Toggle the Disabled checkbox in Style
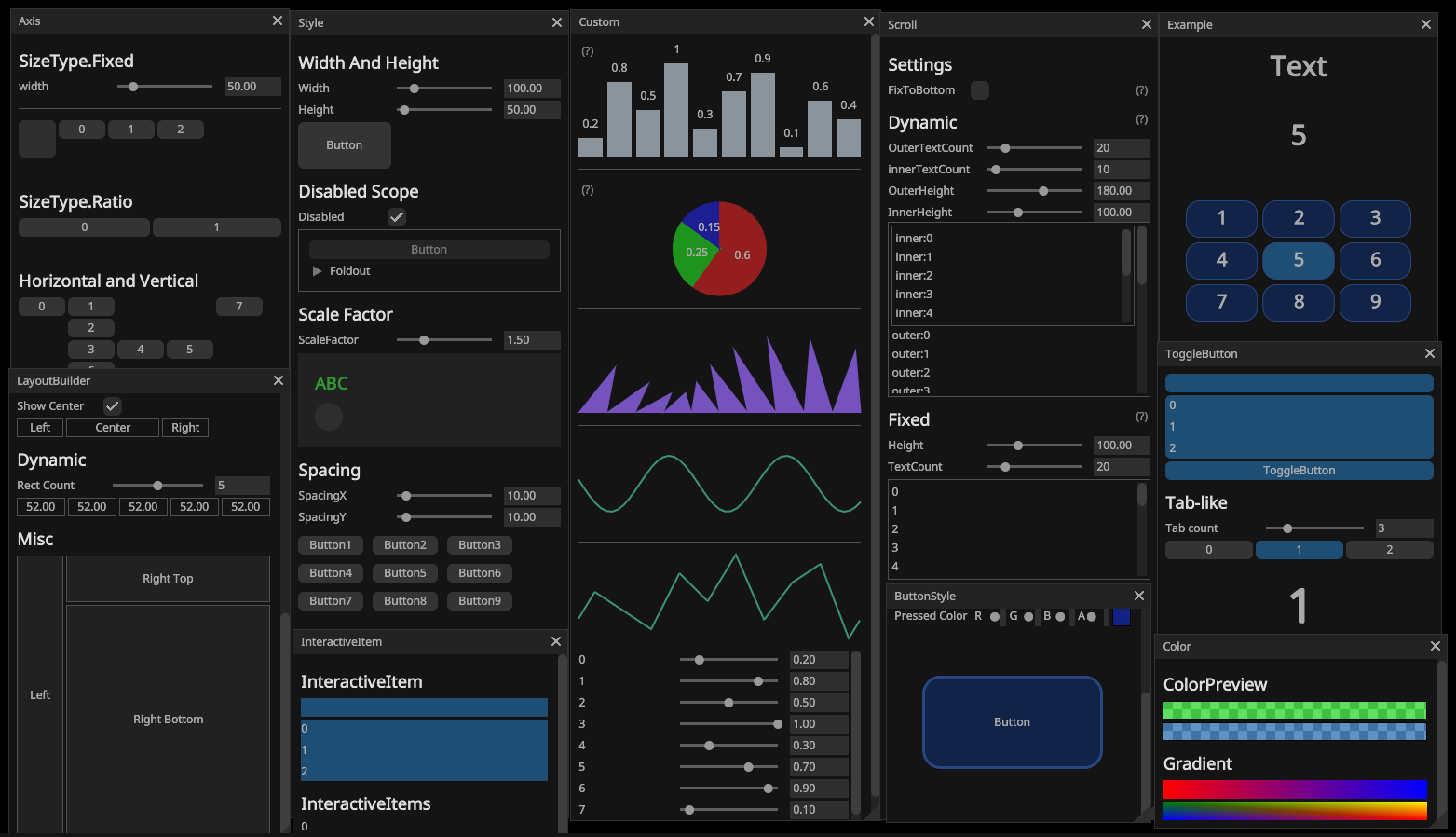1456x837 pixels. (397, 217)
